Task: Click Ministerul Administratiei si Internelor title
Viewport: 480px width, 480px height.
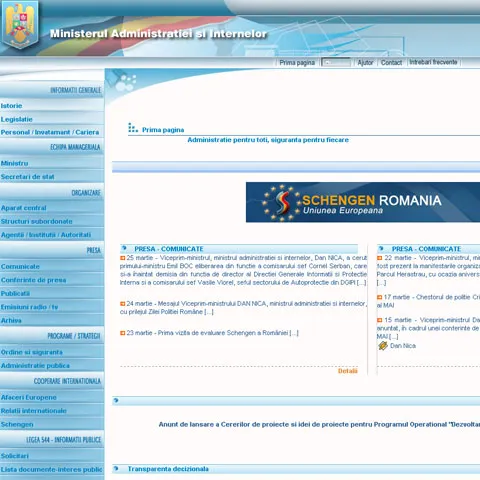Action: click(x=158, y=34)
